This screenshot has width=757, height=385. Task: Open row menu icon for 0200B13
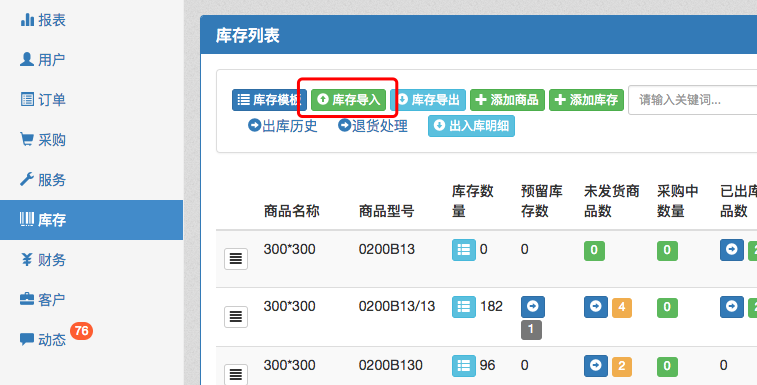click(236, 259)
